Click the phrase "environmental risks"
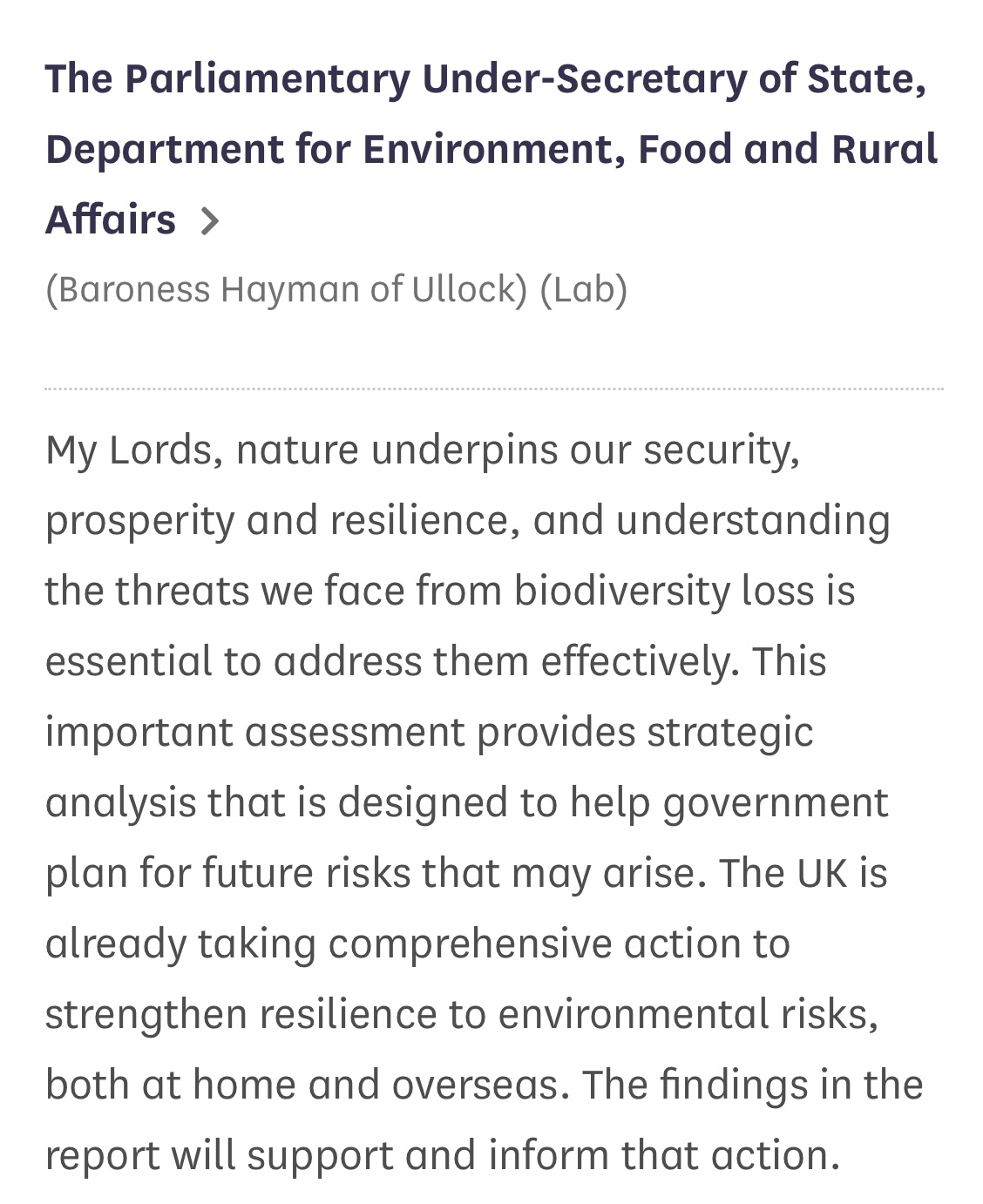 pyautogui.click(x=687, y=1014)
